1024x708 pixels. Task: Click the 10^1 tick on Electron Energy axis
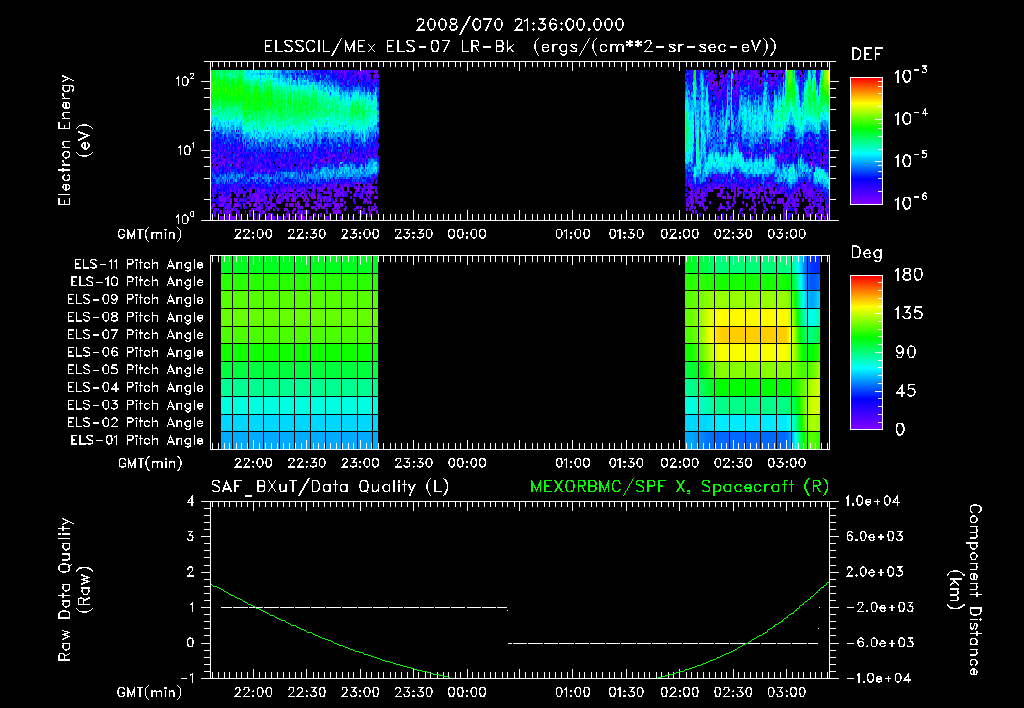185,150
